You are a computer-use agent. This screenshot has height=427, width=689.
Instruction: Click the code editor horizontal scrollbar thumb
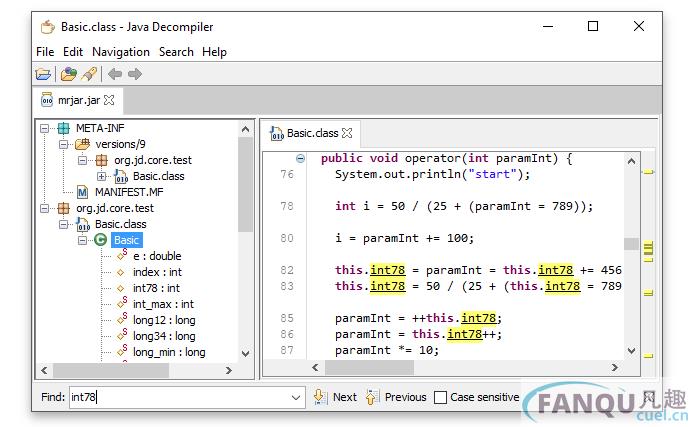pyautogui.click(x=369, y=368)
